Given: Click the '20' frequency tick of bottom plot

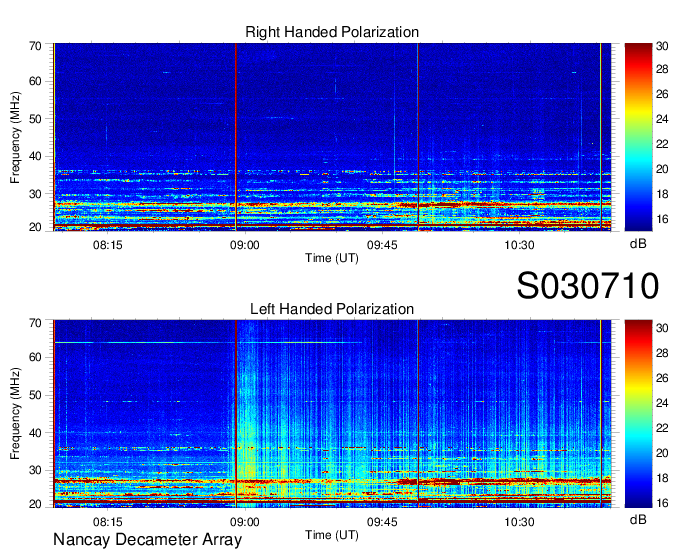Looking at the screenshot, I should 36,504.
